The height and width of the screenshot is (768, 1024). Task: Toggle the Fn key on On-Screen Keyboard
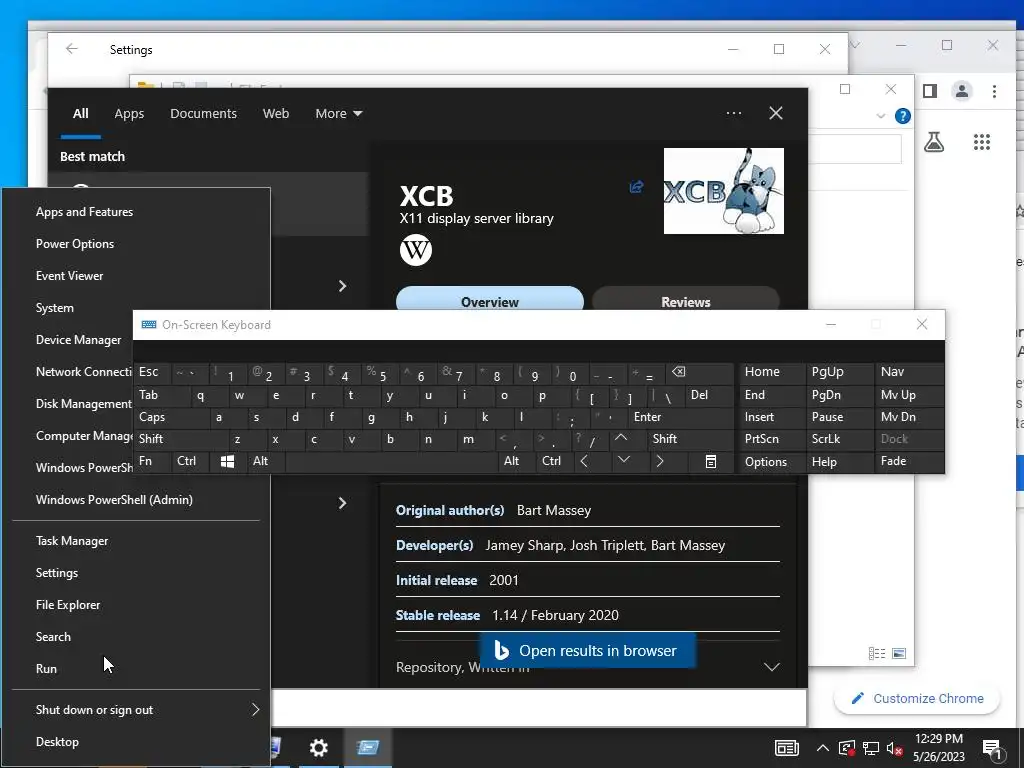[x=152, y=461]
